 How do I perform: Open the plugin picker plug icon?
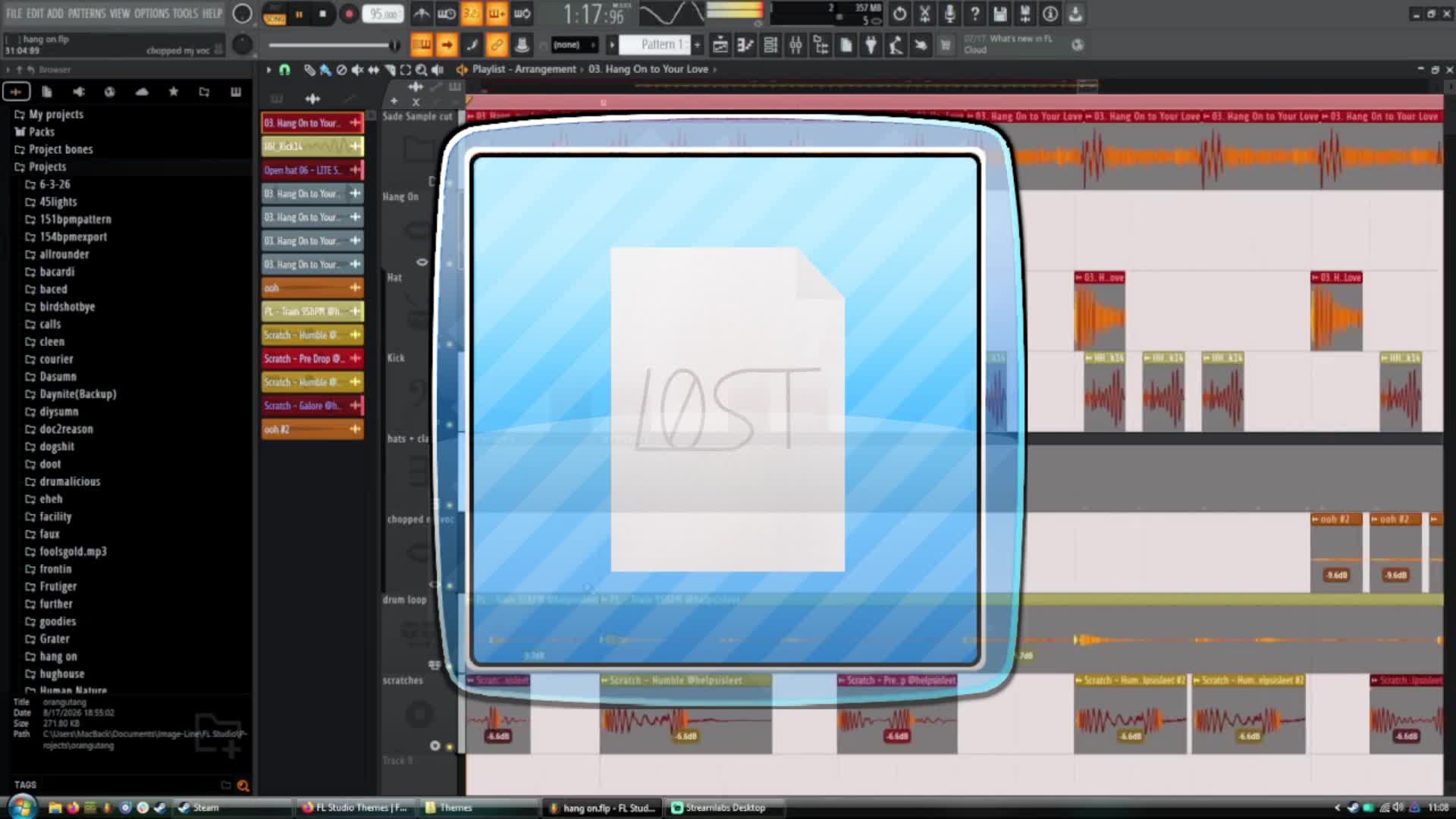871,45
